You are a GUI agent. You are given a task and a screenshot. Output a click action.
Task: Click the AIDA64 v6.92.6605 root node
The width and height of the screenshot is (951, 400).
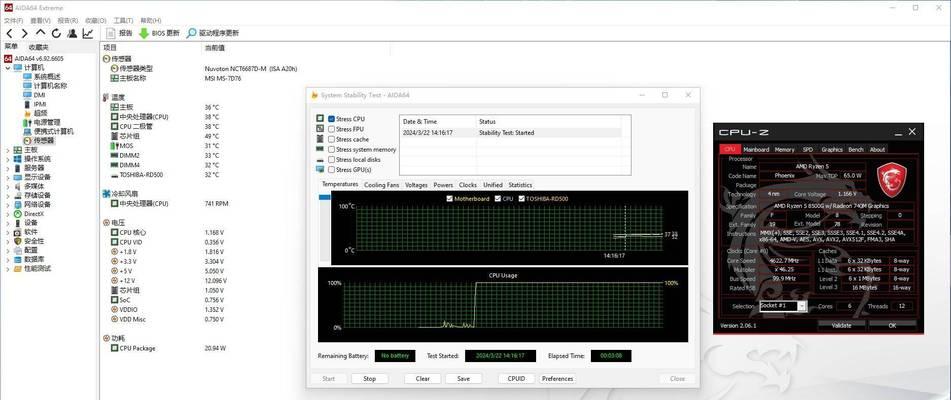click(39, 59)
